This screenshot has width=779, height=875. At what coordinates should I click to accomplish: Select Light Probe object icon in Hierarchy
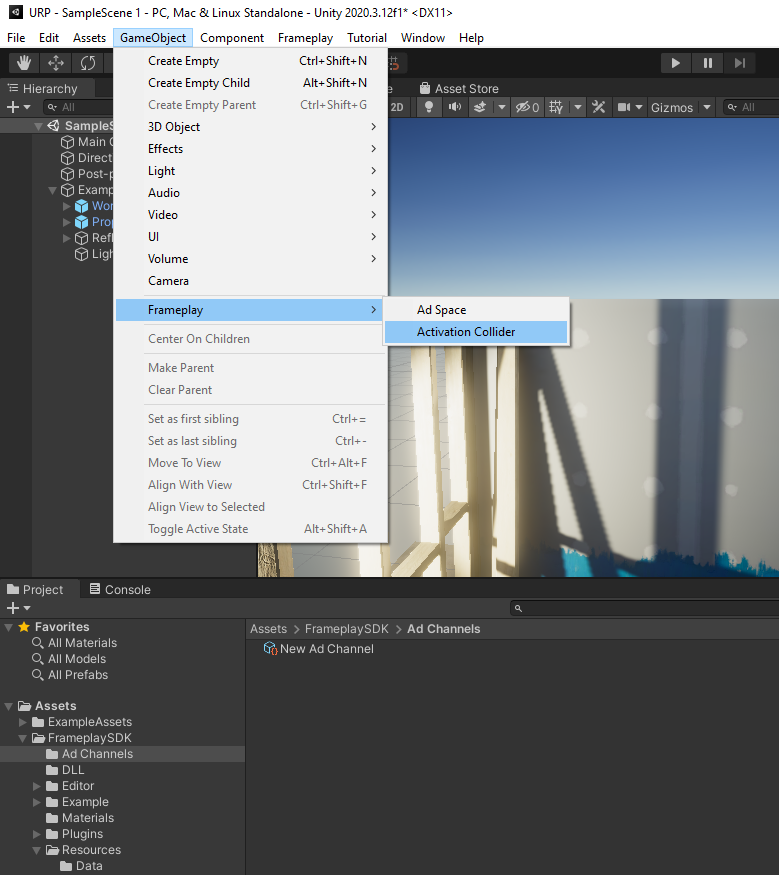pos(81,254)
